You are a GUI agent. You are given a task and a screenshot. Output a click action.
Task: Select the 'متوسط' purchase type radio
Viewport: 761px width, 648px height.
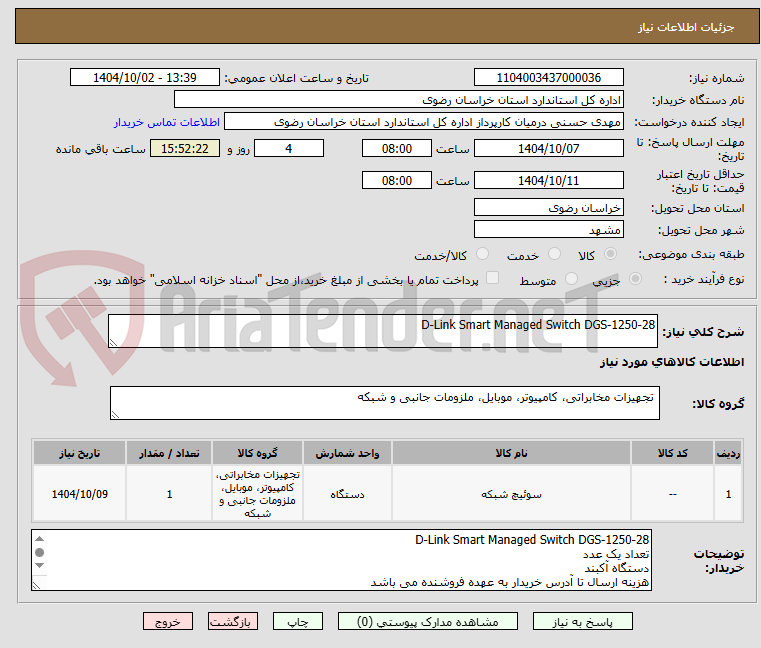pyautogui.click(x=571, y=279)
